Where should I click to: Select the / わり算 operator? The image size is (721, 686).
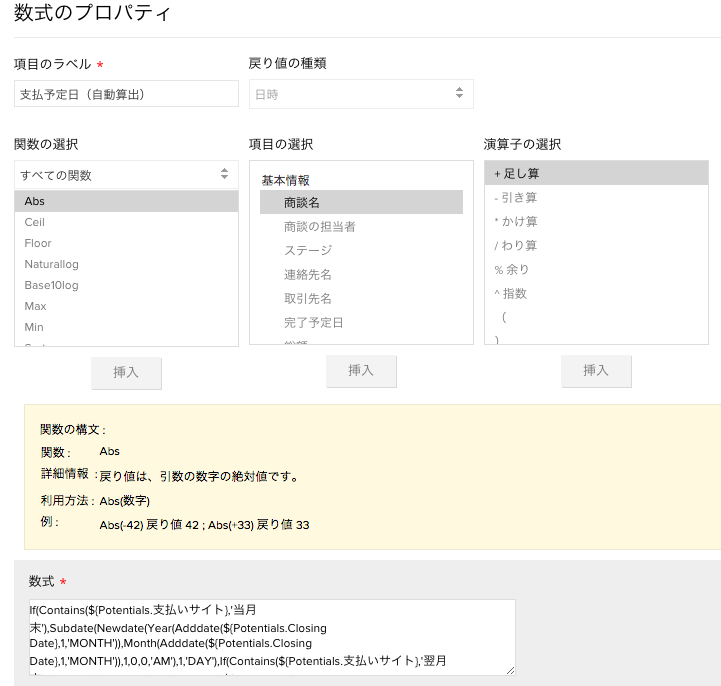pos(516,245)
